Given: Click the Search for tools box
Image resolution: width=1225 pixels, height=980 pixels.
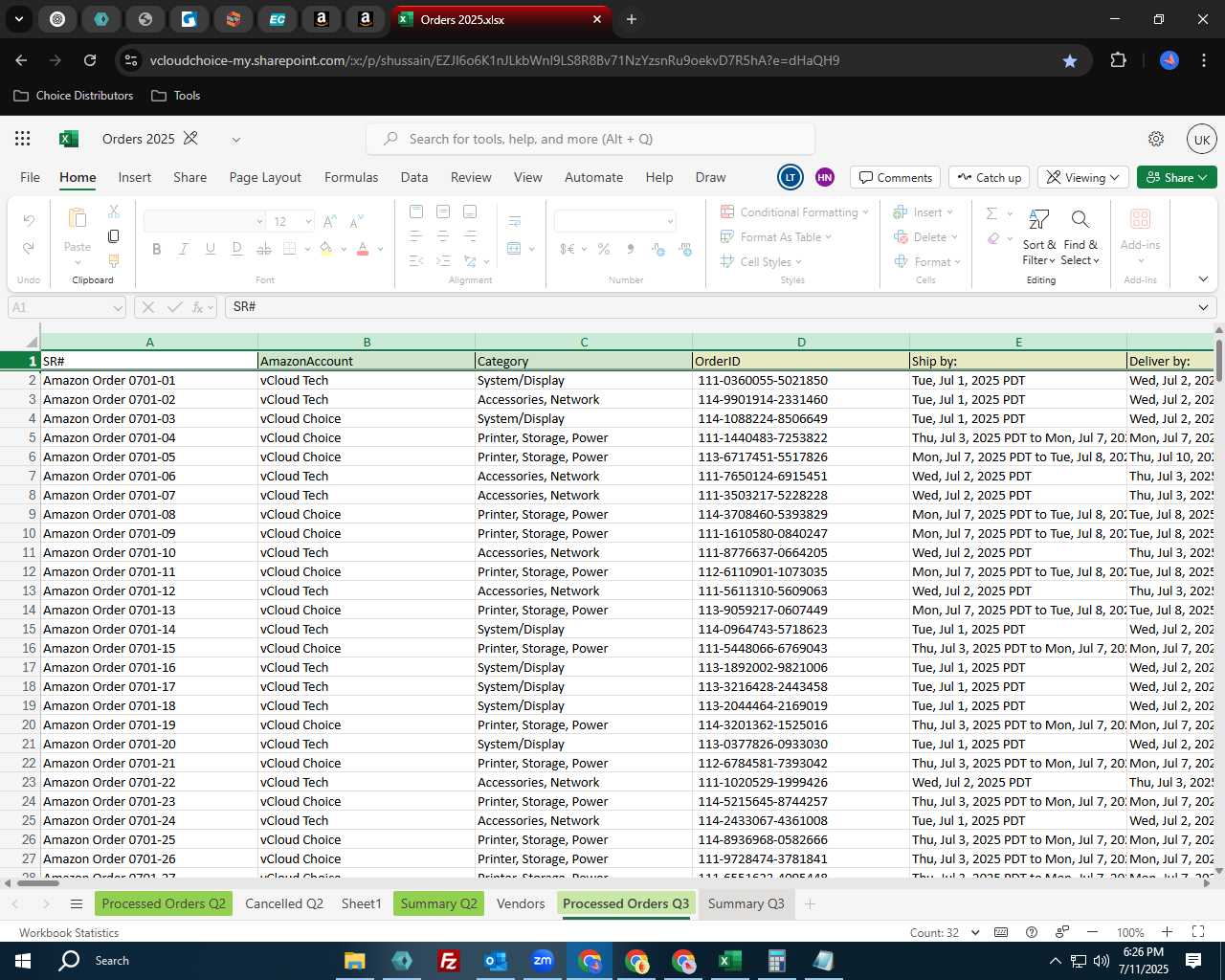Looking at the screenshot, I should (590, 140).
